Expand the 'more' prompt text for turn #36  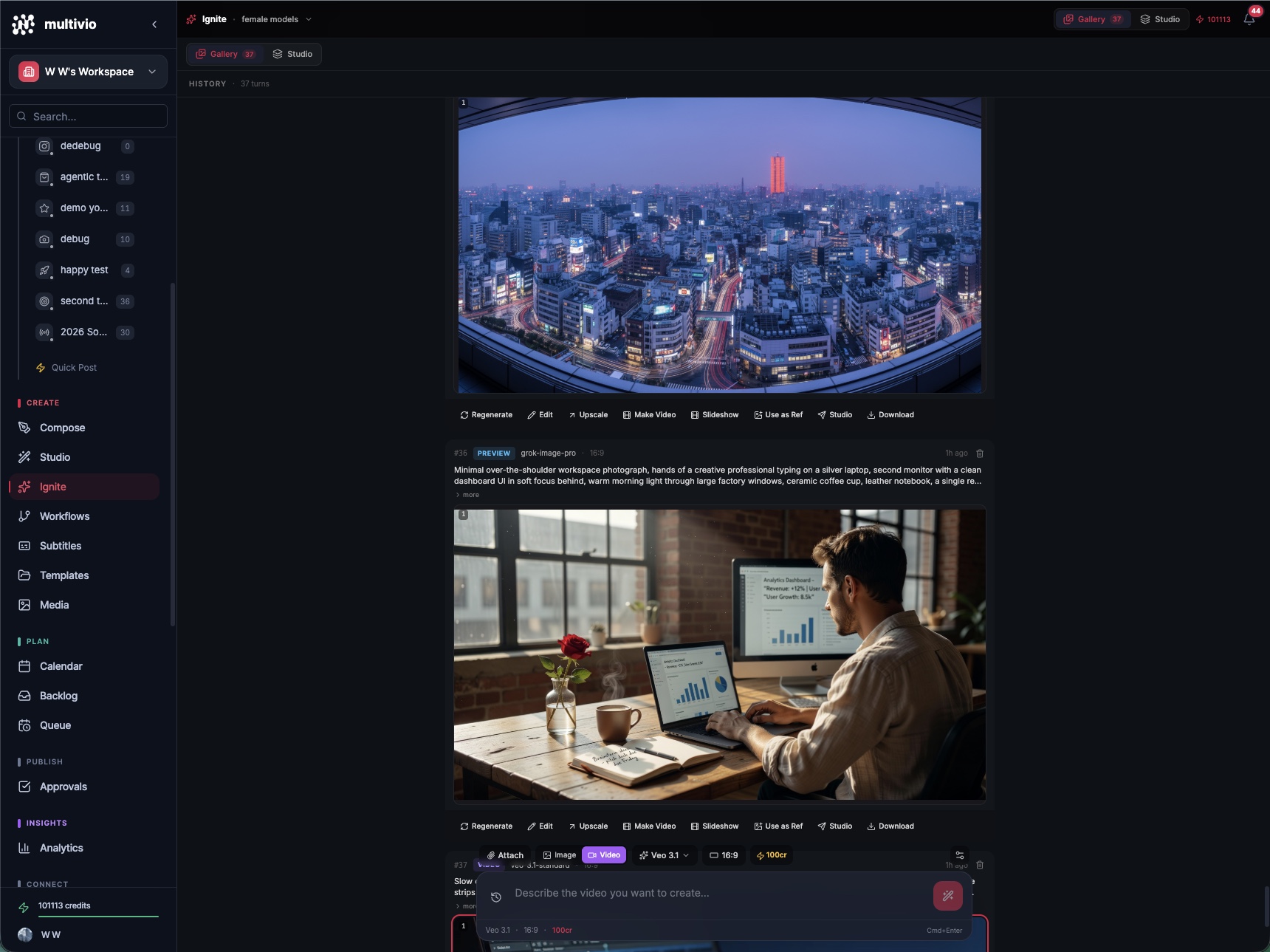coord(467,495)
